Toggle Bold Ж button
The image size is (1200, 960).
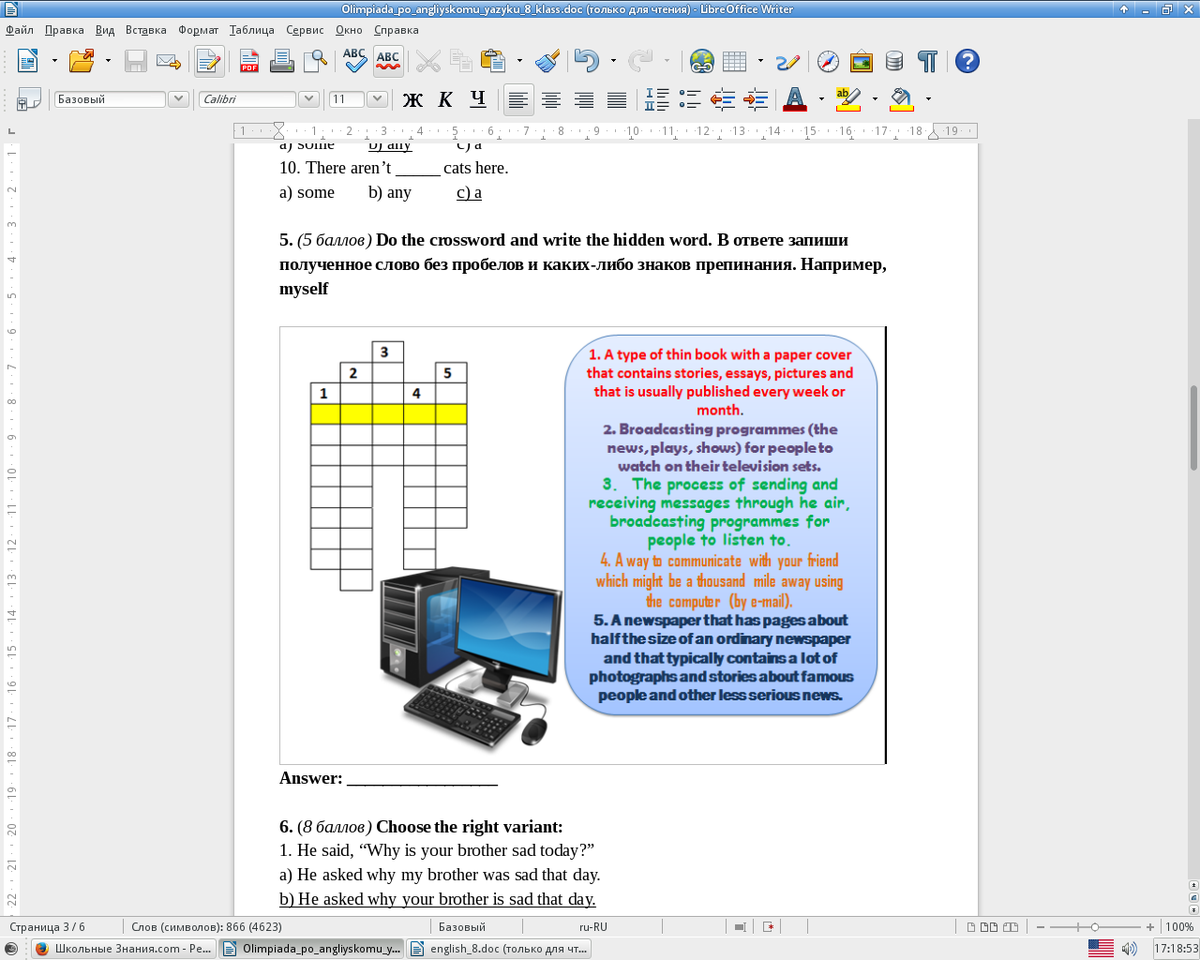tap(412, 99)
